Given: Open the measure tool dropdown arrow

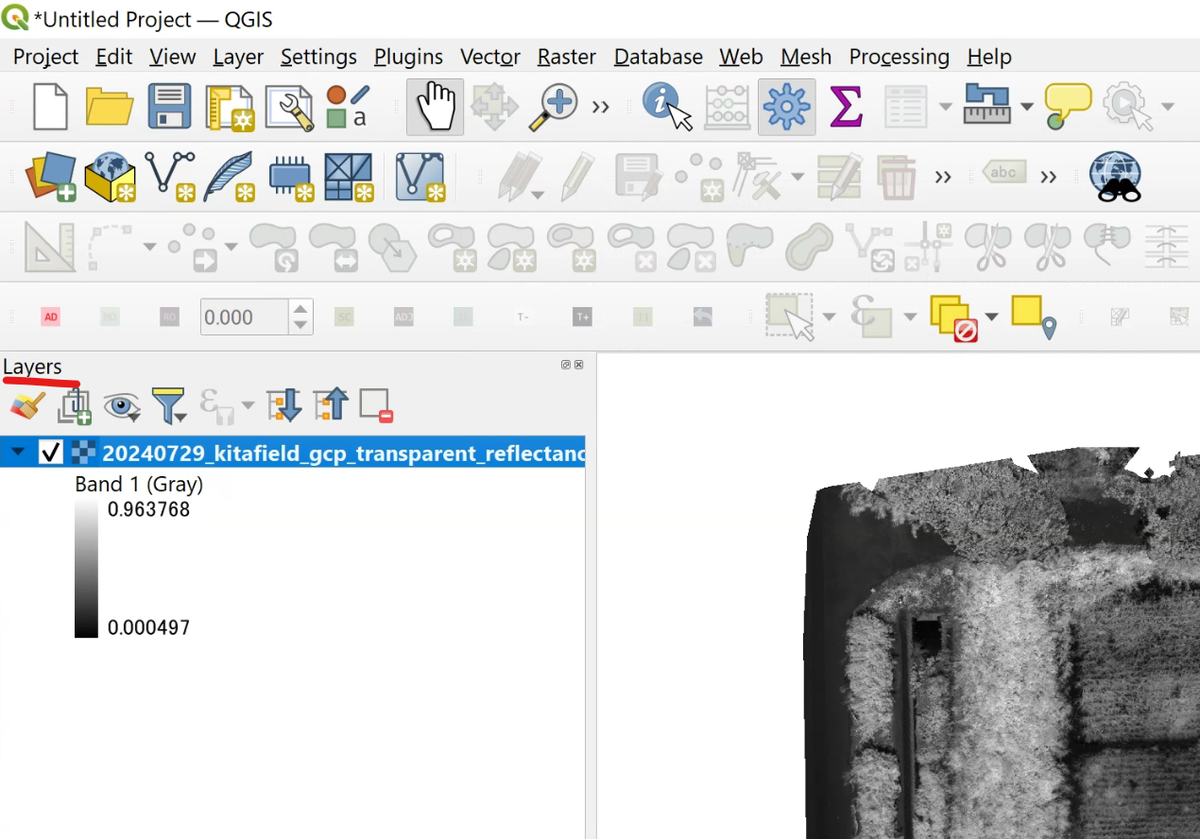Looking at the screenshot, I should tap(1027, 107).
